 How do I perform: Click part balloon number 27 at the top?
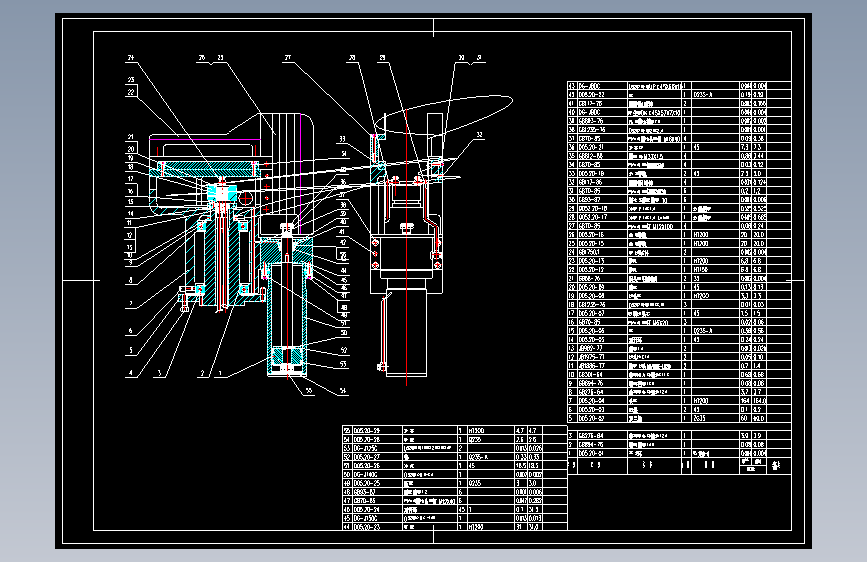point(288,58)
